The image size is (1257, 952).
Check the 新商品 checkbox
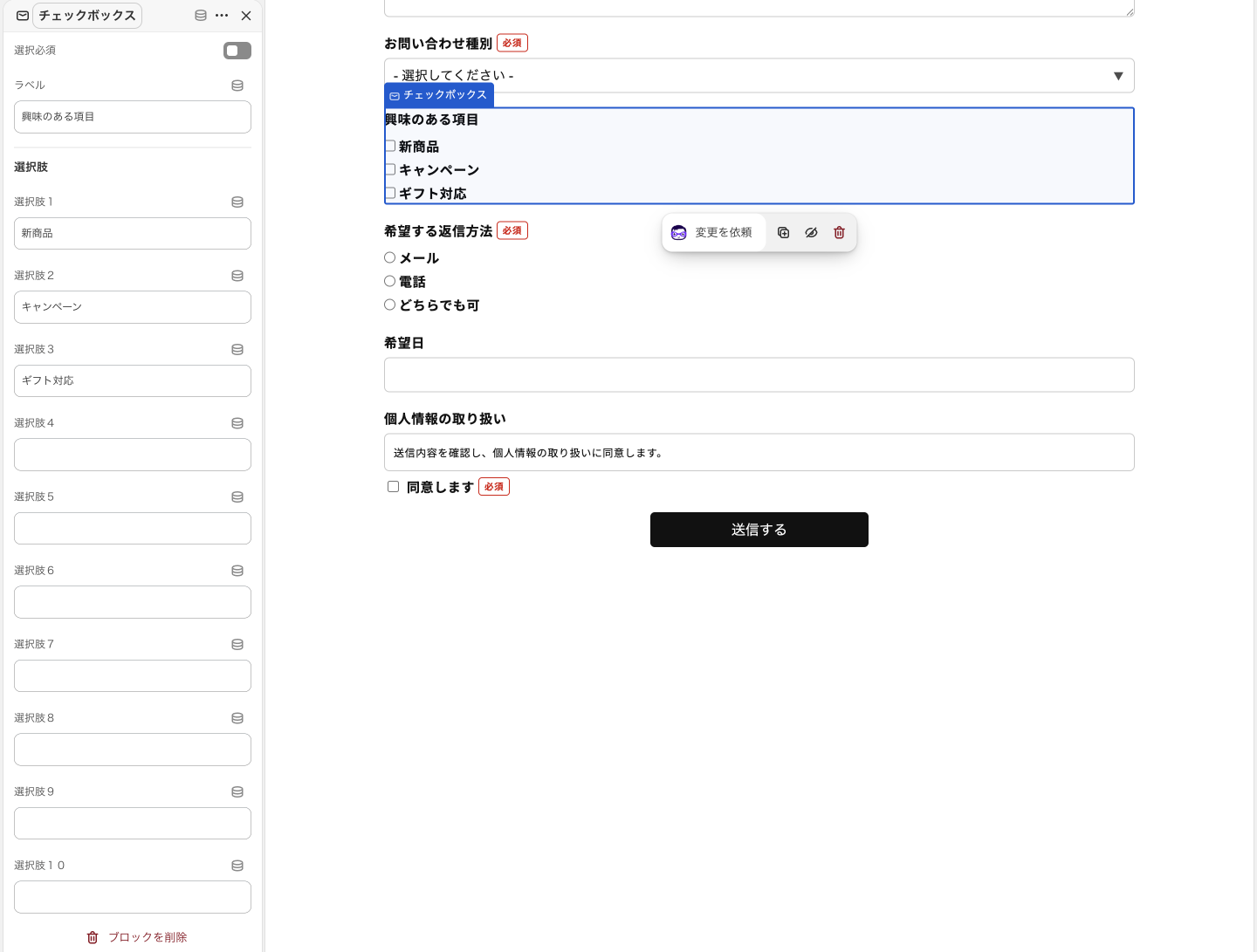click(x=390, y=146)
